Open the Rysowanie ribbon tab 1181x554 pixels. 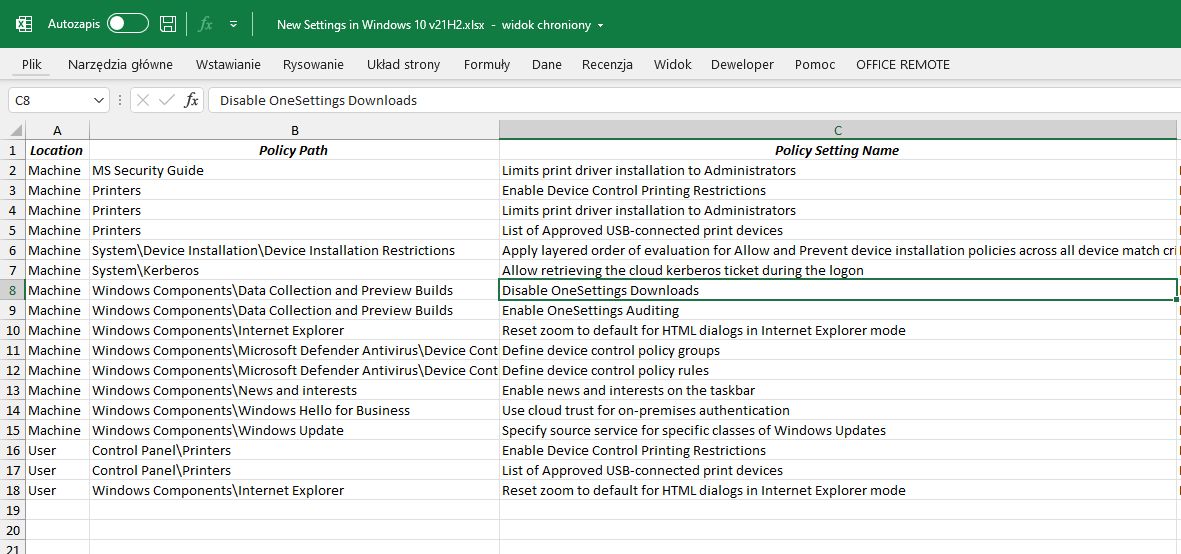pyautogui.click(x=313, y=65)
